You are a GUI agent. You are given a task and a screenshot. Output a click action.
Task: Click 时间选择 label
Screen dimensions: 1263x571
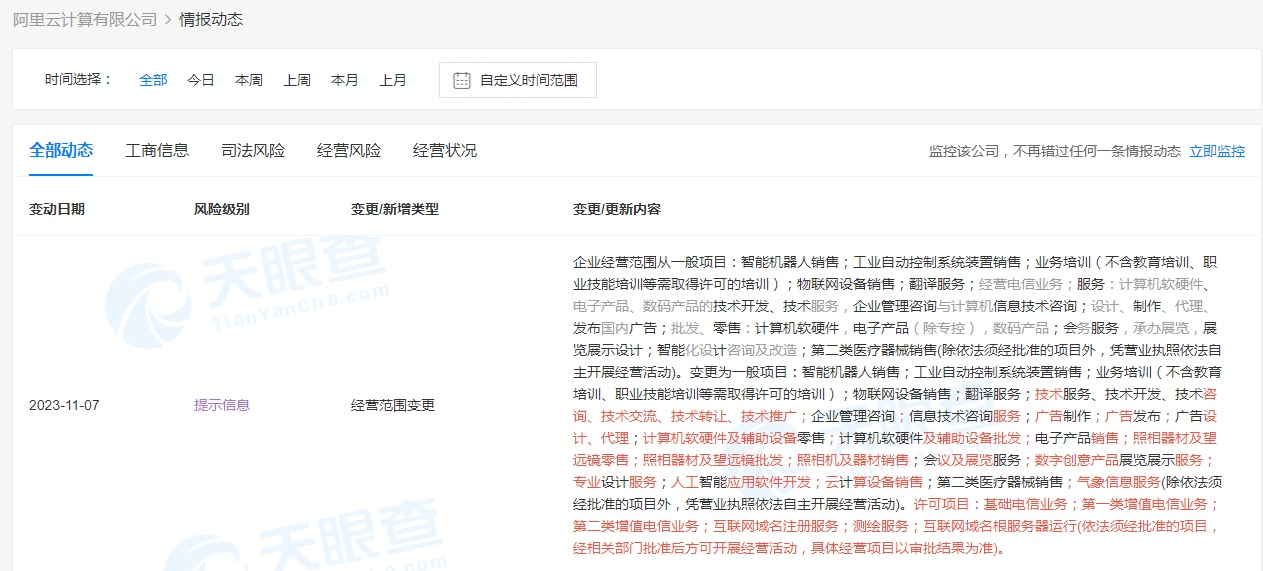click(x=77, y=80)
